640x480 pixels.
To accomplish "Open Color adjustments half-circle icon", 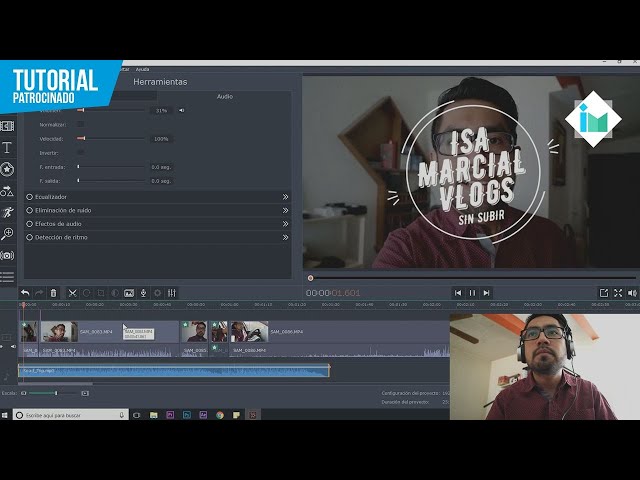I will click(115, 293).
